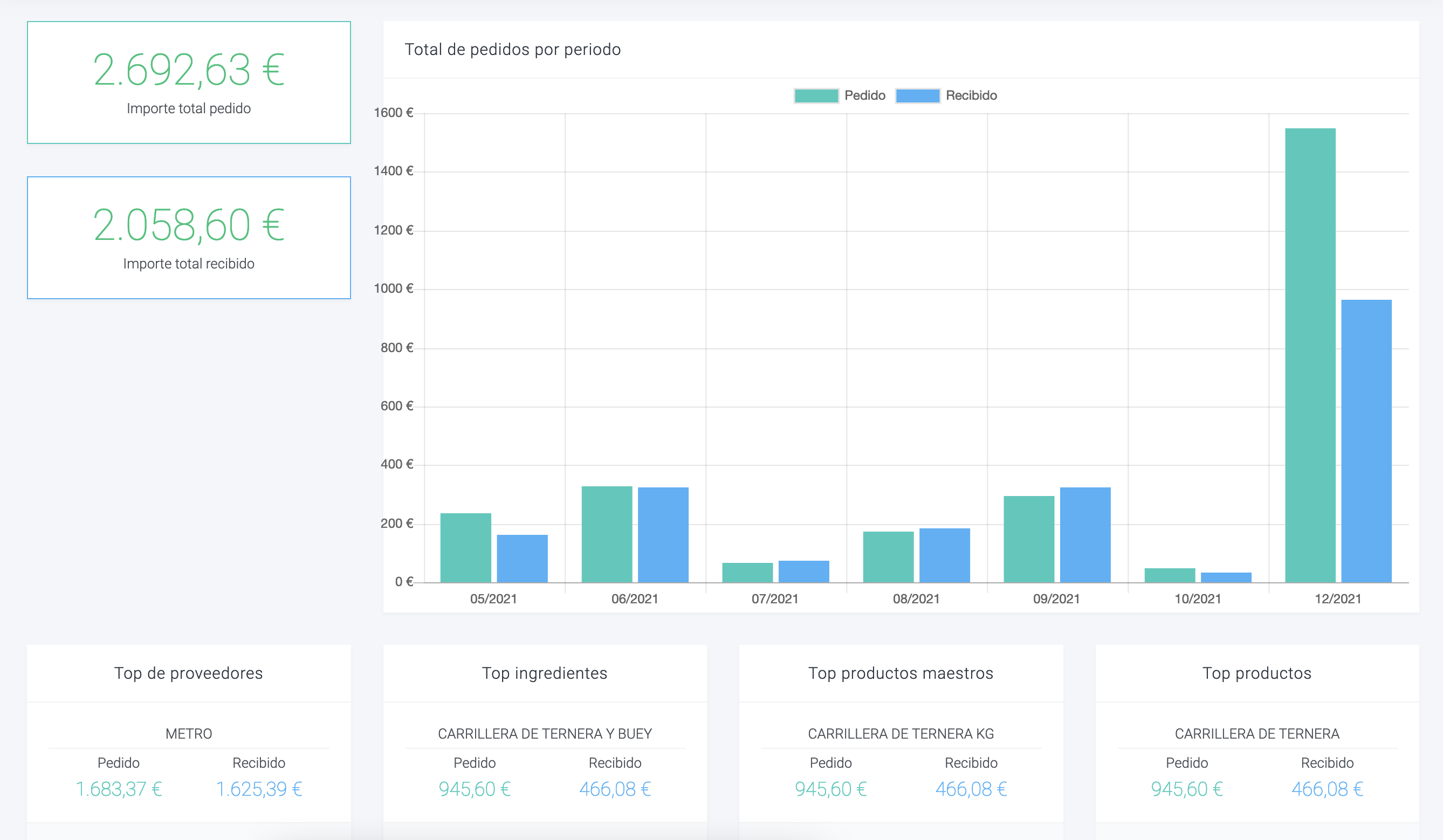Viewport: 1443px width, 840px height.
Task: Click the Importe total recibido card
Action: [x=188, y=238]
